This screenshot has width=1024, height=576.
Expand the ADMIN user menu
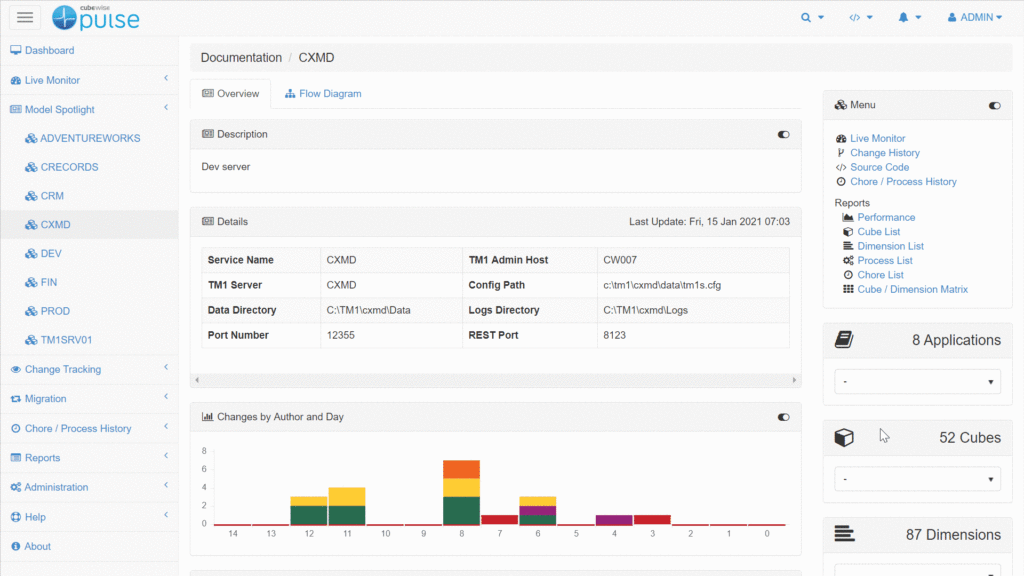[973, 17]
